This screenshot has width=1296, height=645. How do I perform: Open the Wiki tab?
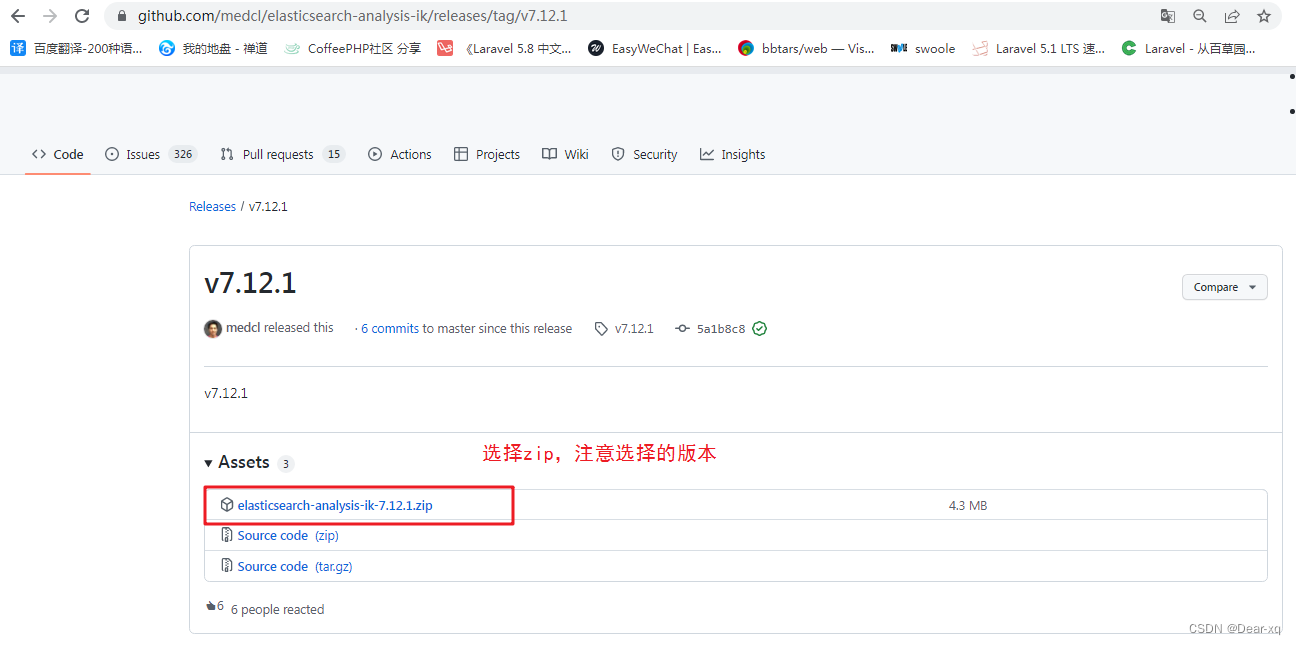click(x=566, y=154)
